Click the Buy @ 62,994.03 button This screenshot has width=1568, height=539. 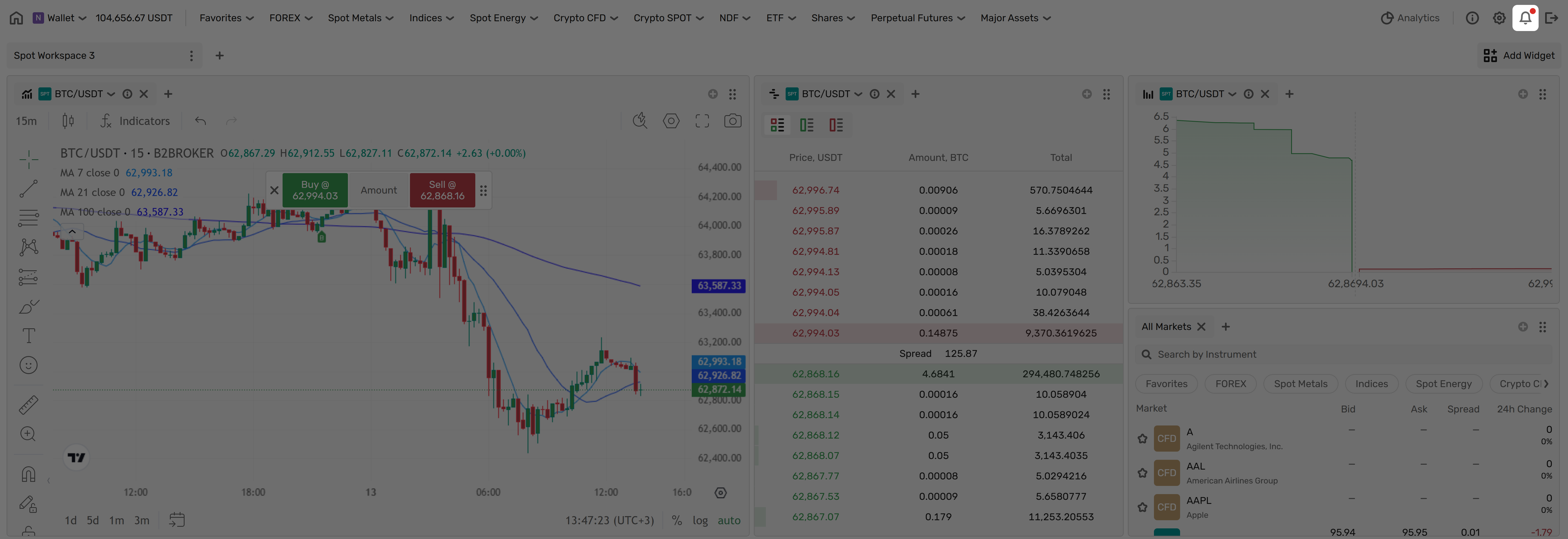(315, 190)
